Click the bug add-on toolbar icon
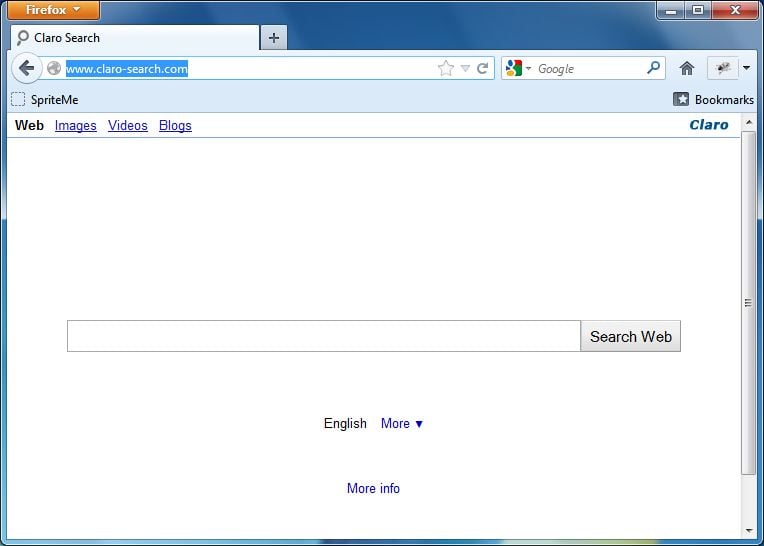The height and width of the screenshot is (546, 764). pos(723,68)
